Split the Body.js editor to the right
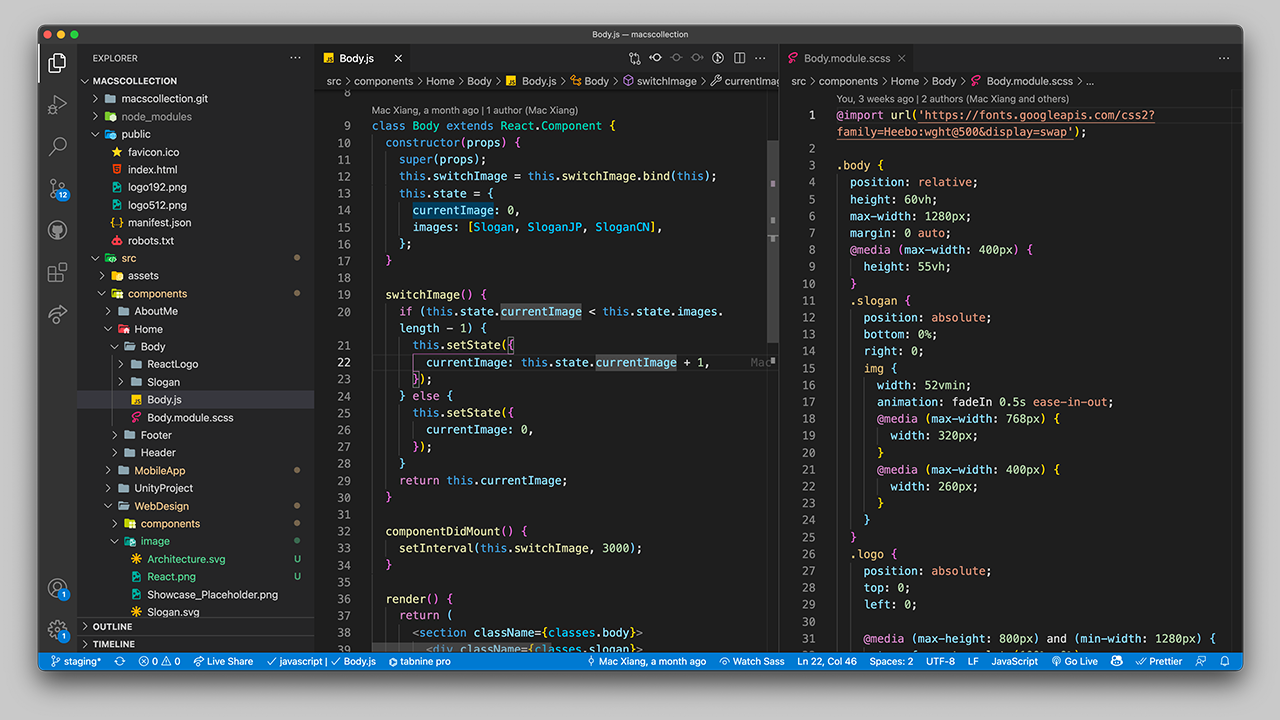Screen dimensions: 1280x720 coord(740,58)
